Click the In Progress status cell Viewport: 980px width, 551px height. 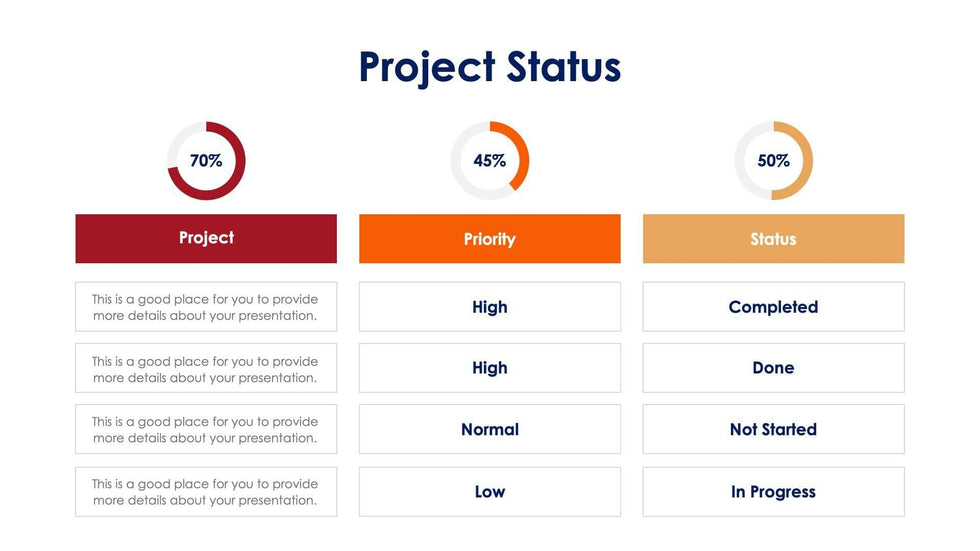tap(774, 492)
